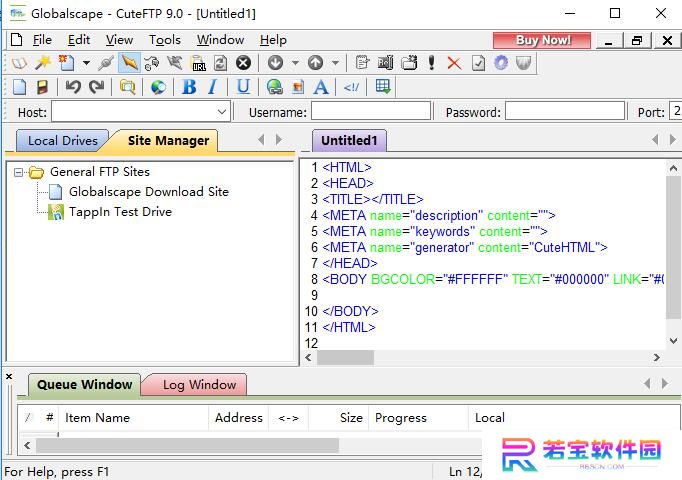
Task: Open the Host dropdown list
Action: [222, 112]
